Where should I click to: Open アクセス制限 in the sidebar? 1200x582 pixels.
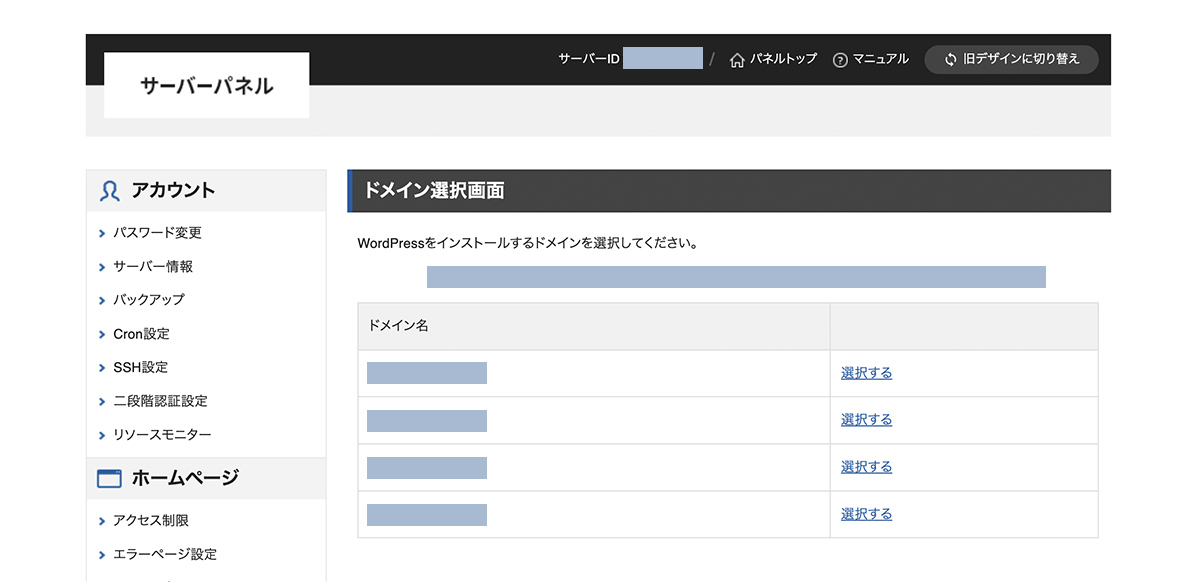(x=151, y=520)
